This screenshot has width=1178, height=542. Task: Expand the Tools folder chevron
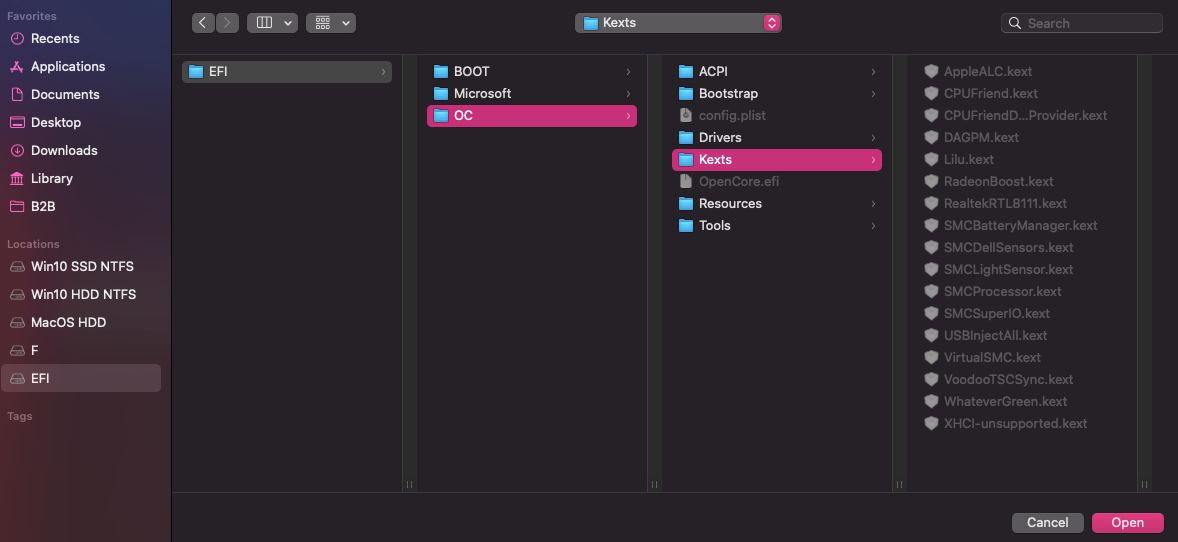(873, 226)
